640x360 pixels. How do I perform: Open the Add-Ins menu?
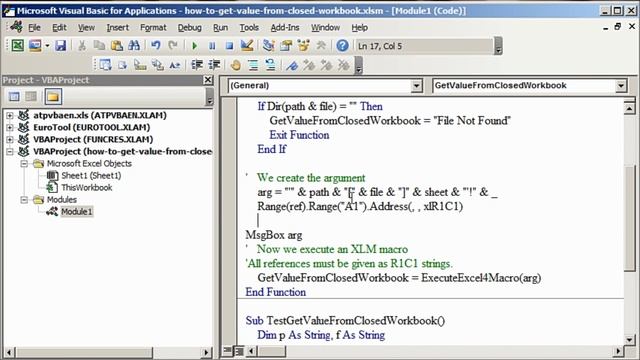tap(285, 27)
